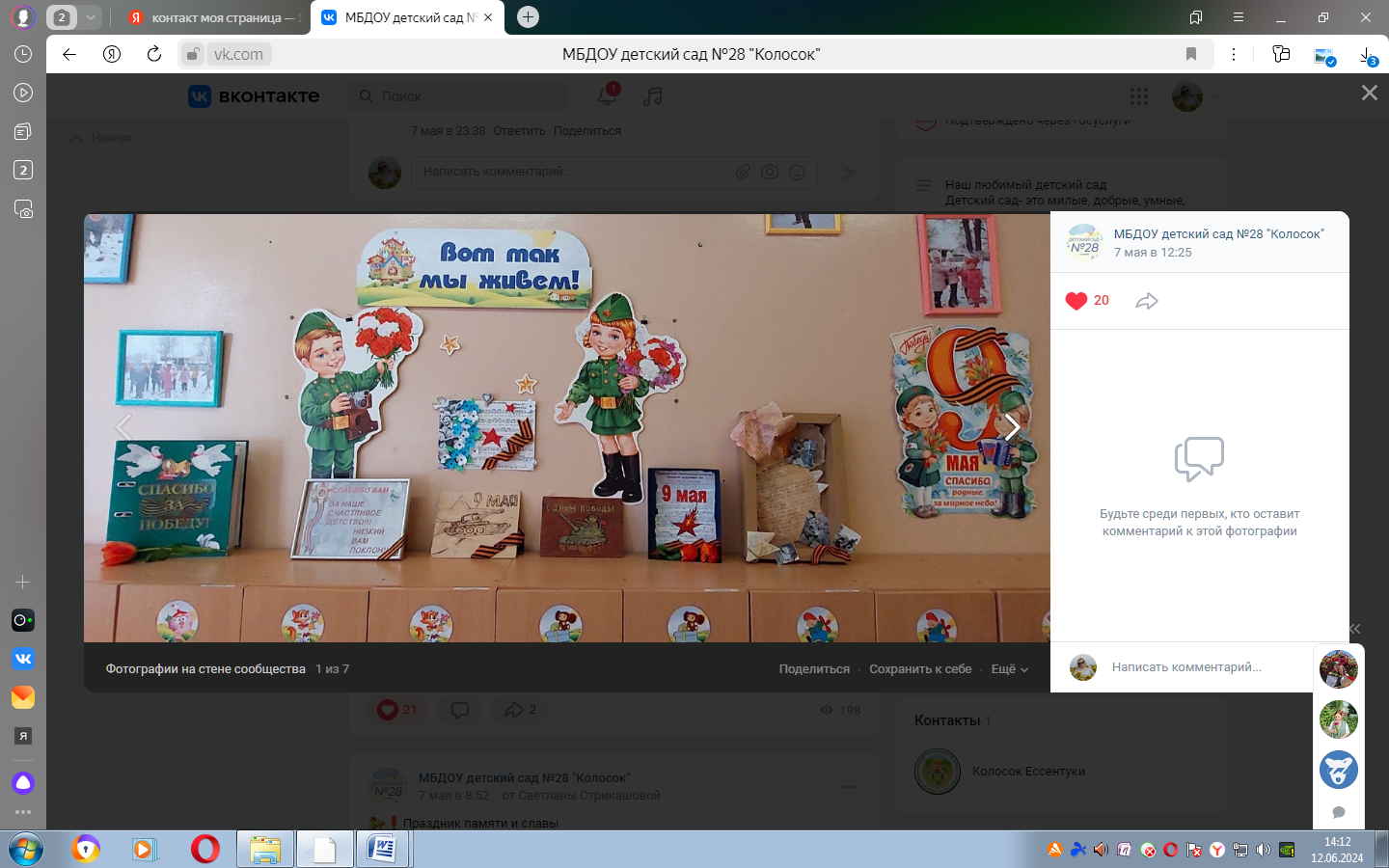
Task: Add a sidebar app with plus icon
Action: coord(23,582)
